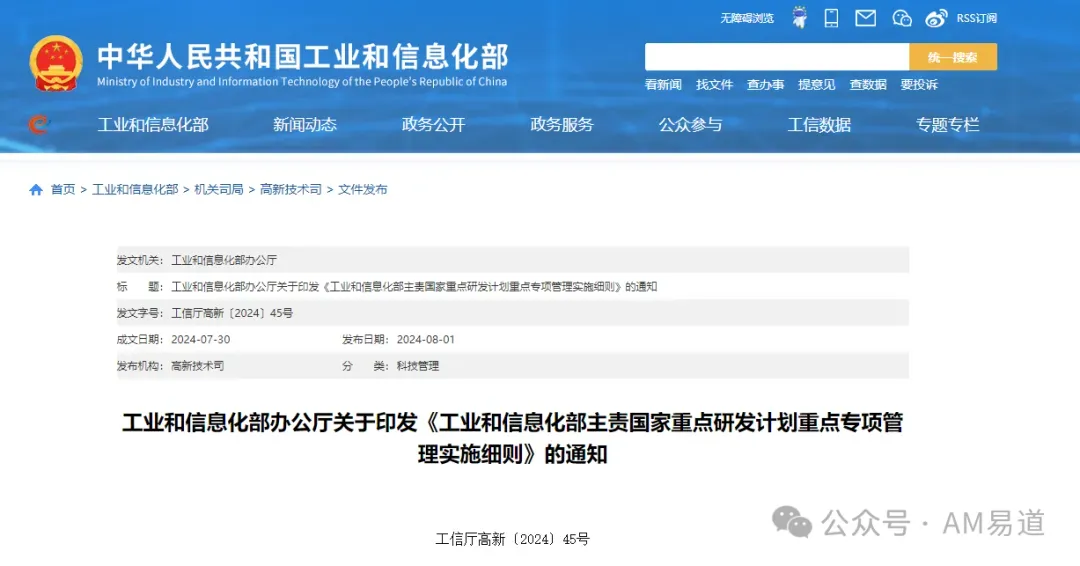Image resolution: width=1080 pixels, height=566 pixels.
Task: Open 专题专栏 navigation menu
Action: [948, 125]
